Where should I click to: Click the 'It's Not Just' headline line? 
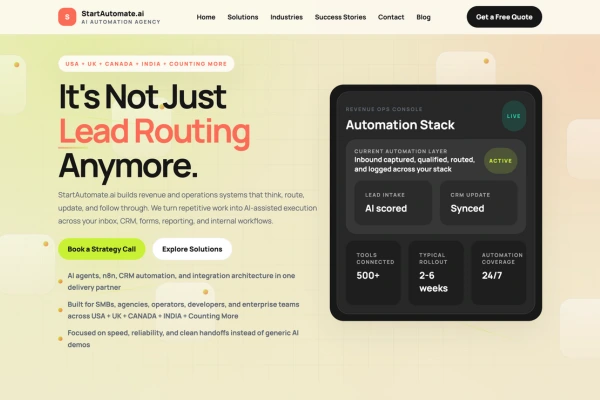tap(142, 97)
